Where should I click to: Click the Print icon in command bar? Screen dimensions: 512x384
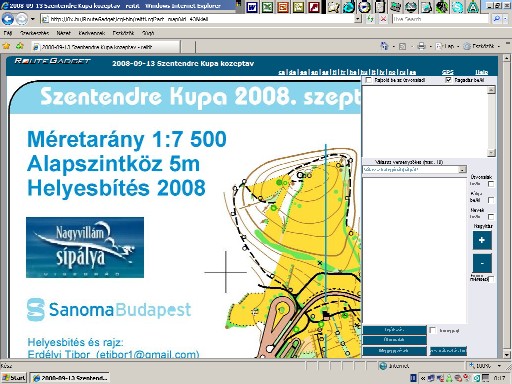click(421, 46)
